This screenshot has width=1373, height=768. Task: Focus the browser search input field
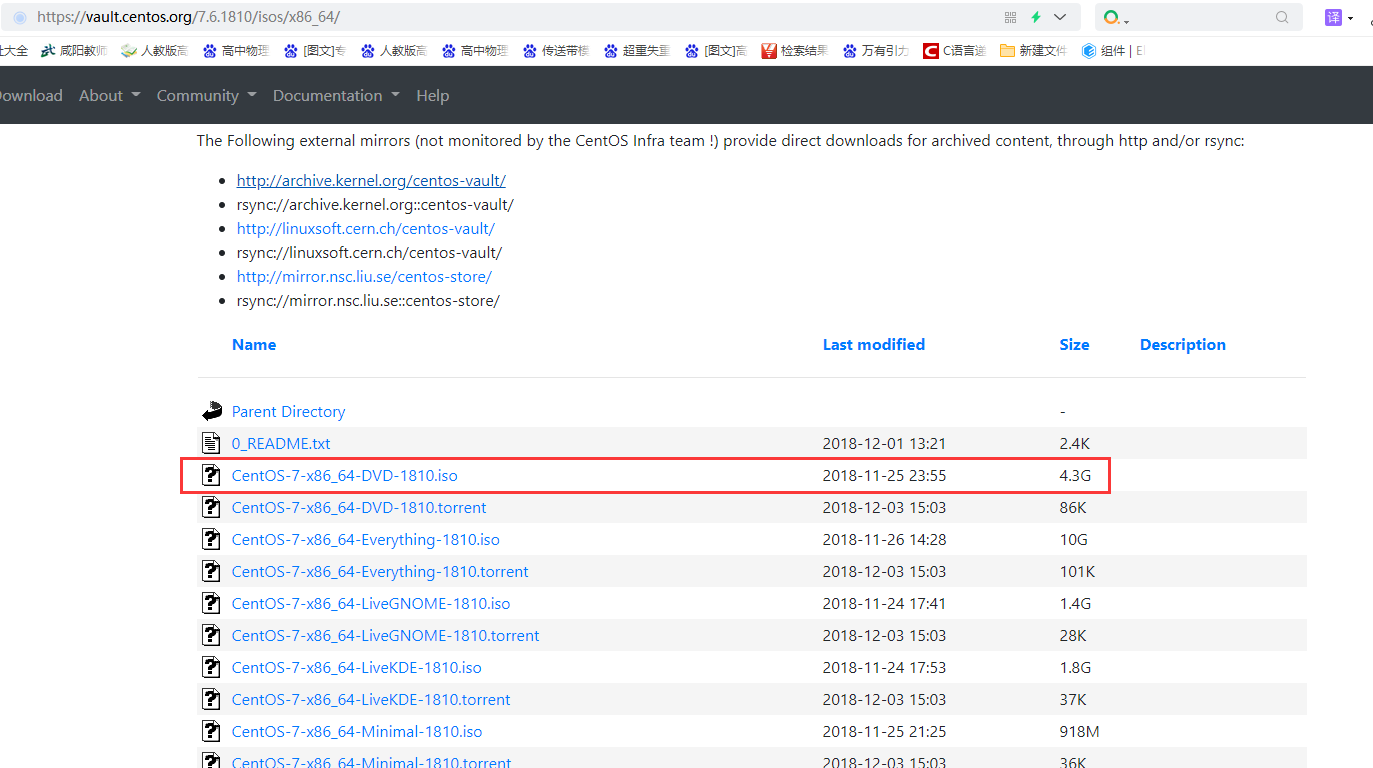(1200, 17)
